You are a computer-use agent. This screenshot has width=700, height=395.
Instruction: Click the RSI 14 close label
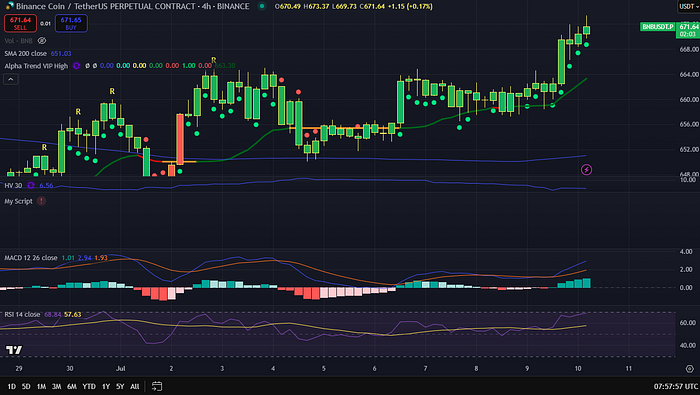pyautogui.click(x=22, y=314)
